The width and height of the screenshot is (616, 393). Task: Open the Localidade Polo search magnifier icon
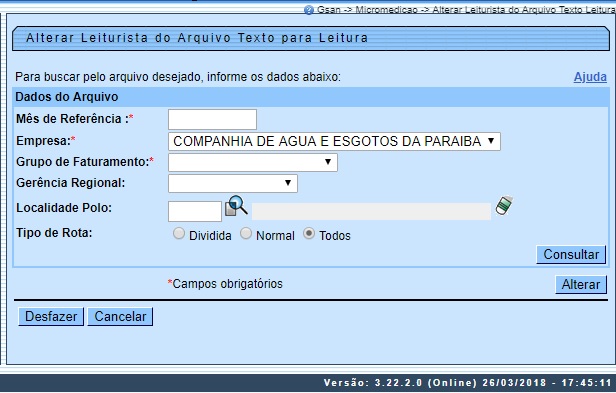click(236, 206)
